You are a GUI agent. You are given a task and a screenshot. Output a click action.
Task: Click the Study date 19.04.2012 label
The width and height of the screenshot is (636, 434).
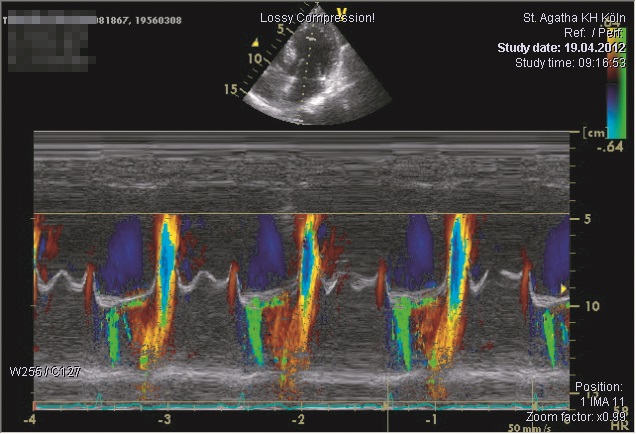[x=561, y=47]
